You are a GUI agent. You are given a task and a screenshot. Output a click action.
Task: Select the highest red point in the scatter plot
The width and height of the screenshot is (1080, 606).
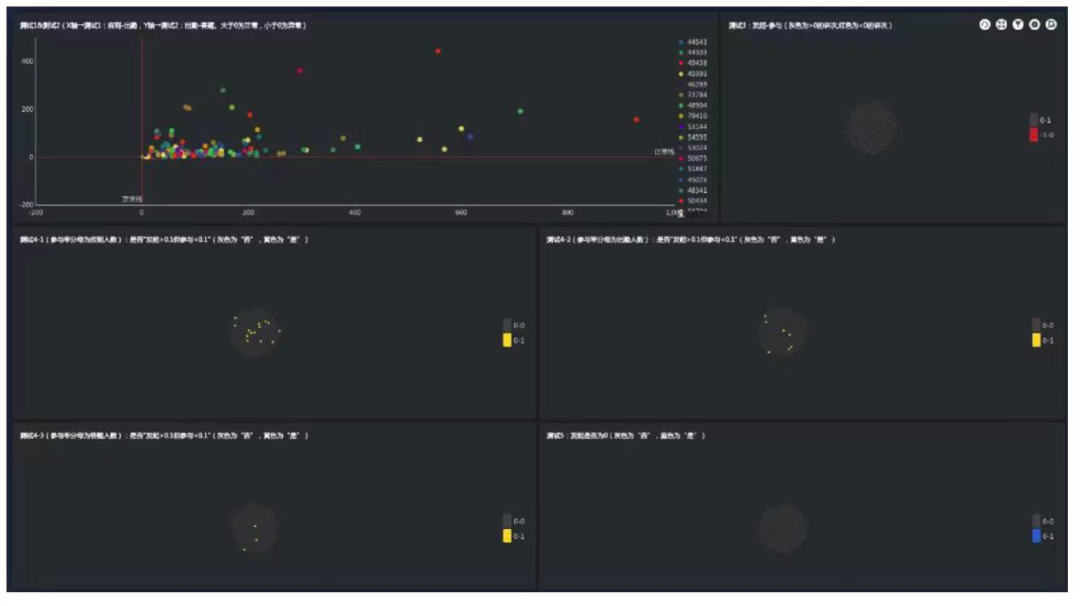438,52
